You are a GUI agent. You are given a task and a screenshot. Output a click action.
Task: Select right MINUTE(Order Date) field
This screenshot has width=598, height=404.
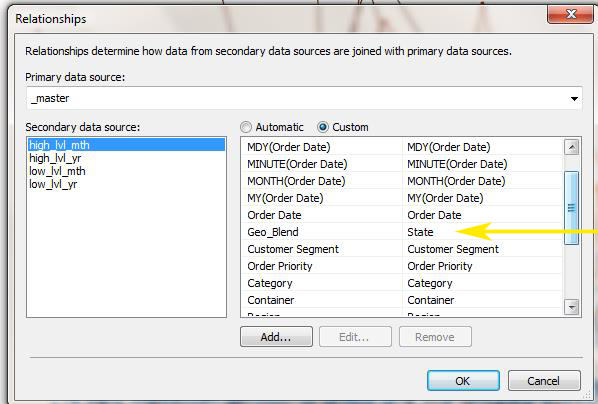[457, 164]
